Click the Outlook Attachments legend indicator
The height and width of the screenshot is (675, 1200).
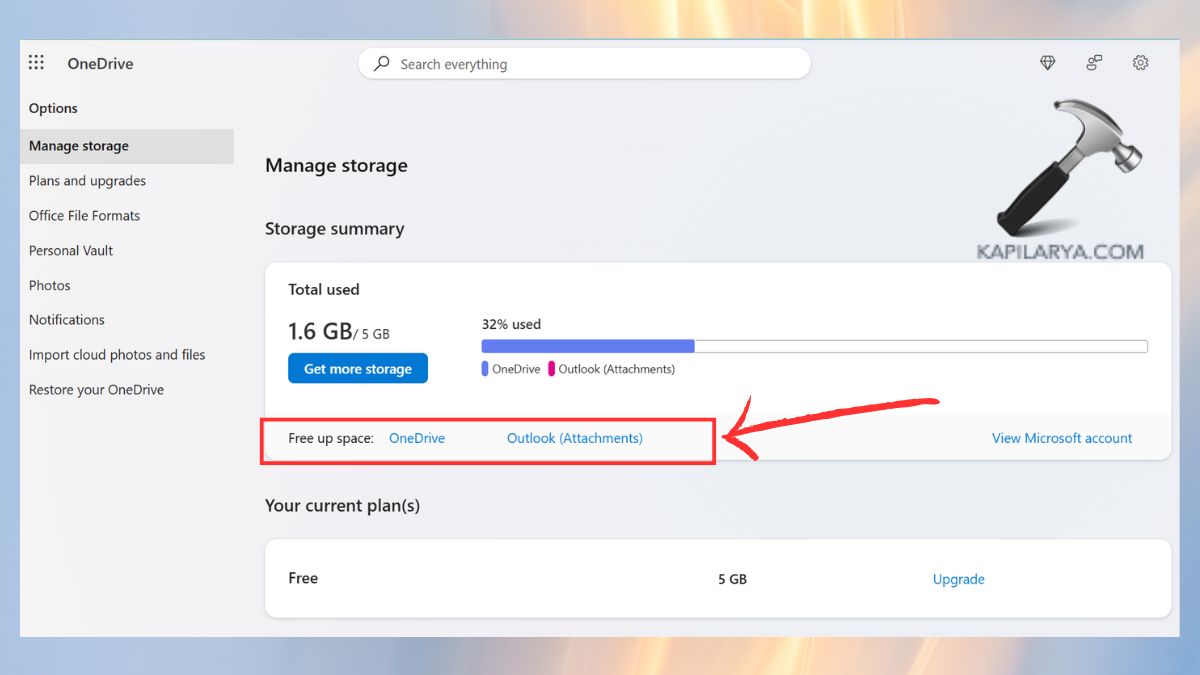click(x=552, y=368)
